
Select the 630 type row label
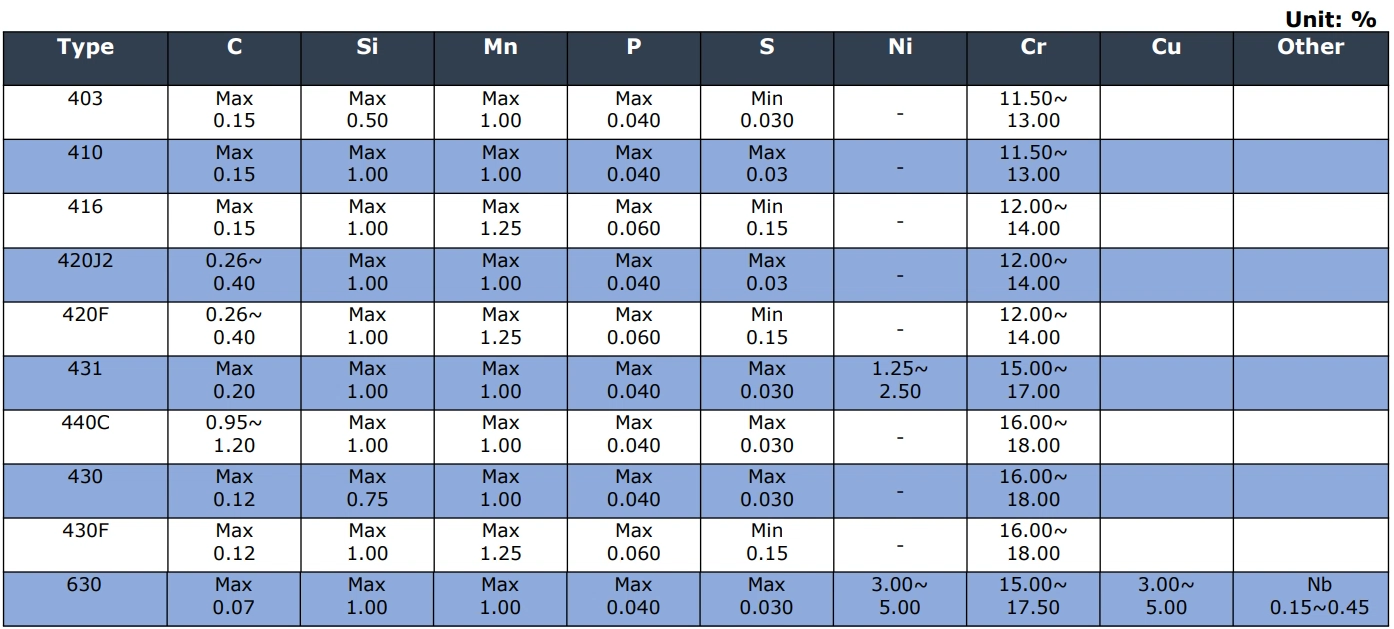click(x=85, y=585)
